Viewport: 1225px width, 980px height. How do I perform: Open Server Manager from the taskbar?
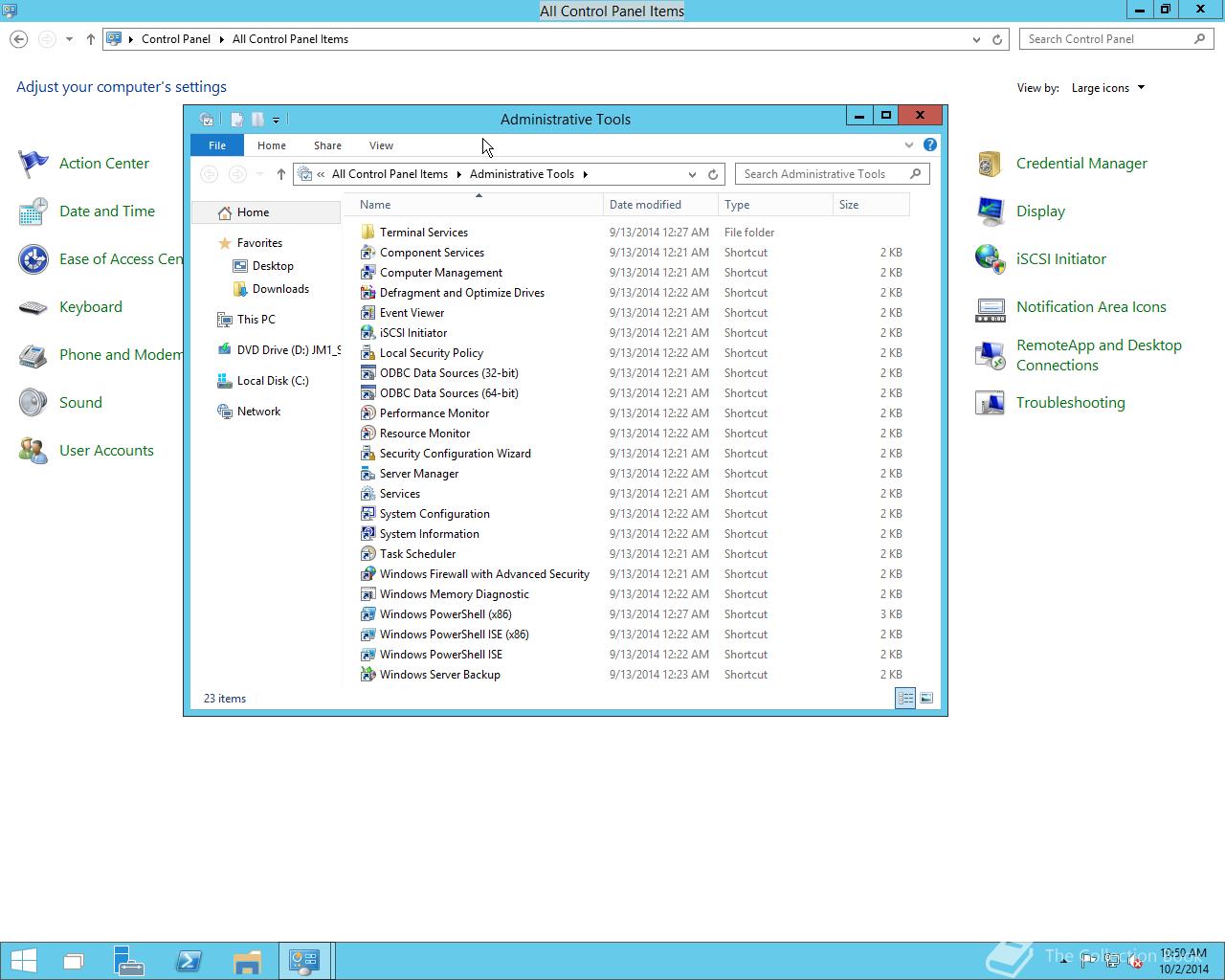[x=129, y=961]
